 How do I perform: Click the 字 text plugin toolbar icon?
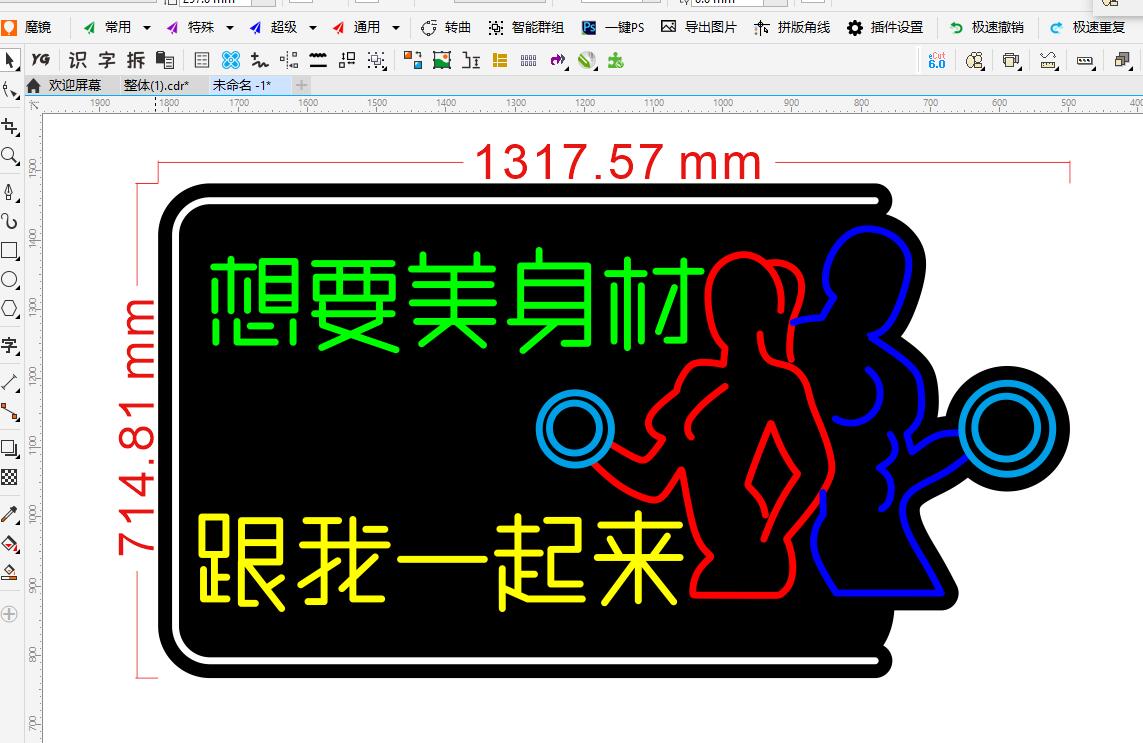tap(106, 60)
